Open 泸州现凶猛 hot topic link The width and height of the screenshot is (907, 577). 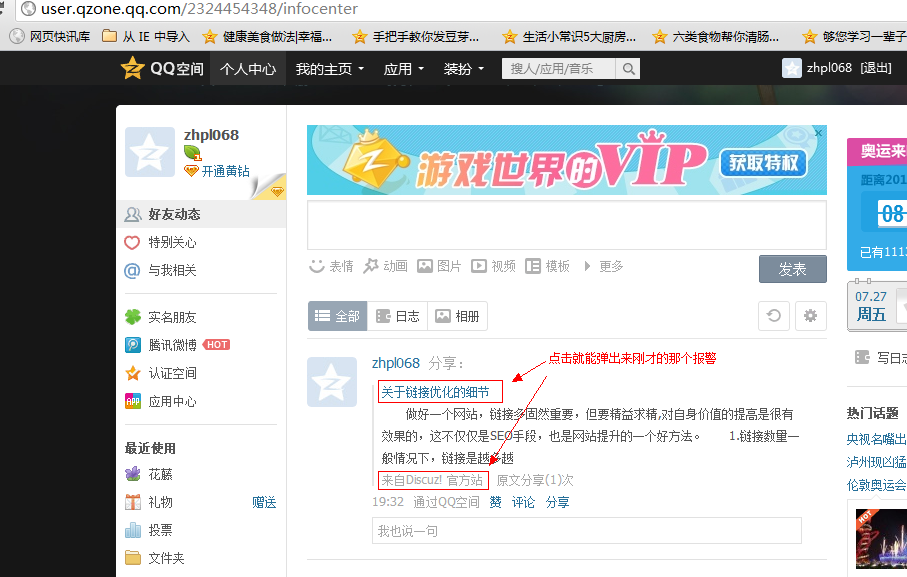pyautogui.click(x=876, y=462)
